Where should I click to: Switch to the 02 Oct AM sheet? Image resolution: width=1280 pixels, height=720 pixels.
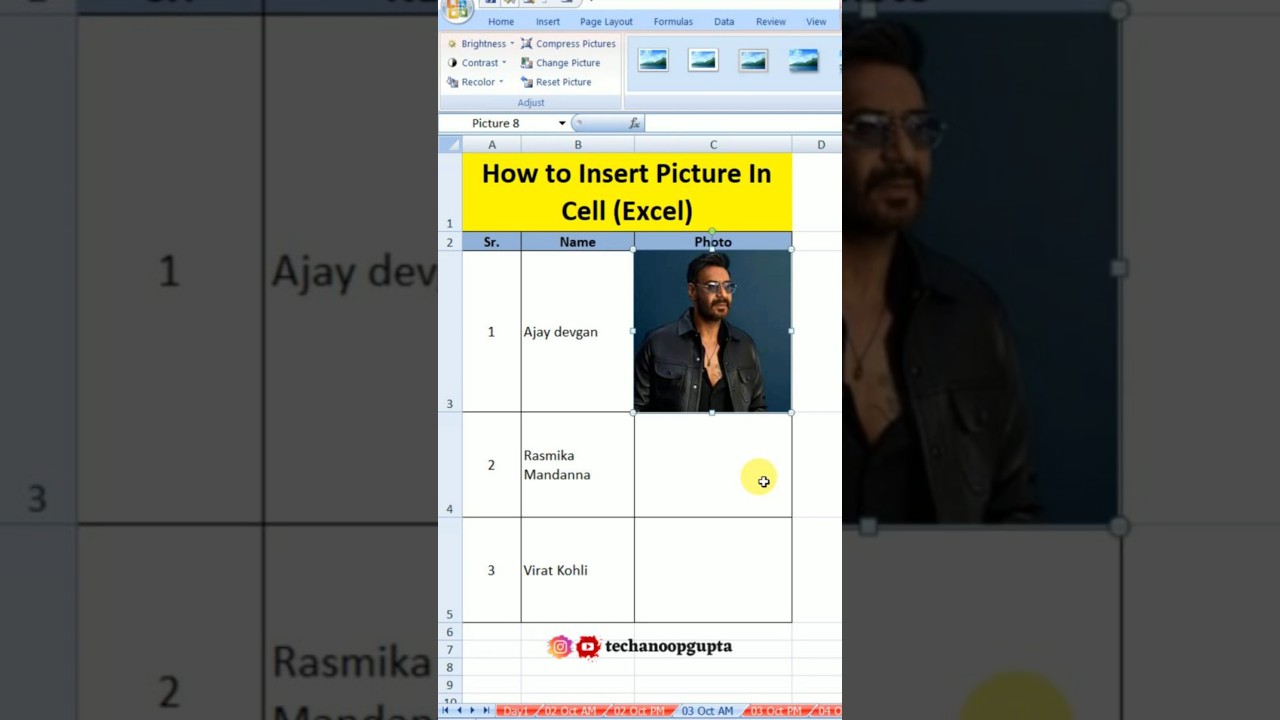click(x=570, y=711)
